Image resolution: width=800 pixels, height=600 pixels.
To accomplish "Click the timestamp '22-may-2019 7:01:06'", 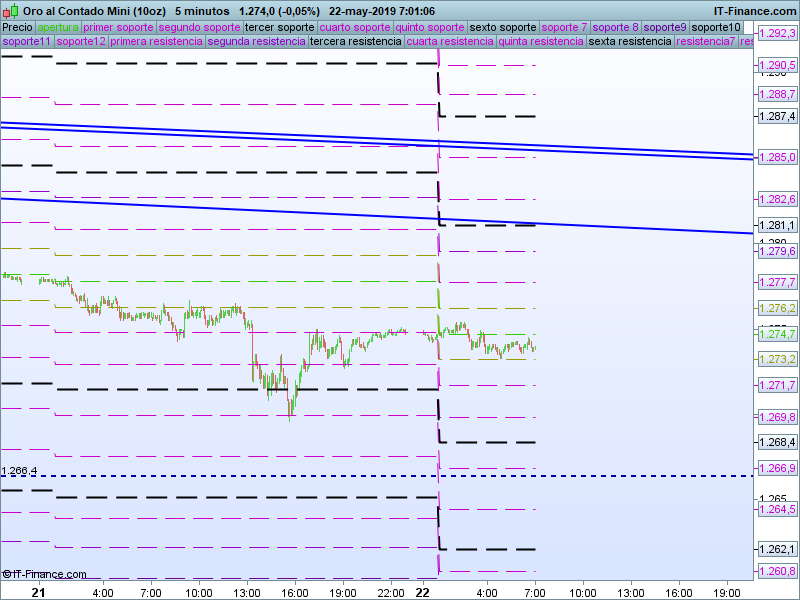I will point(382,11).
